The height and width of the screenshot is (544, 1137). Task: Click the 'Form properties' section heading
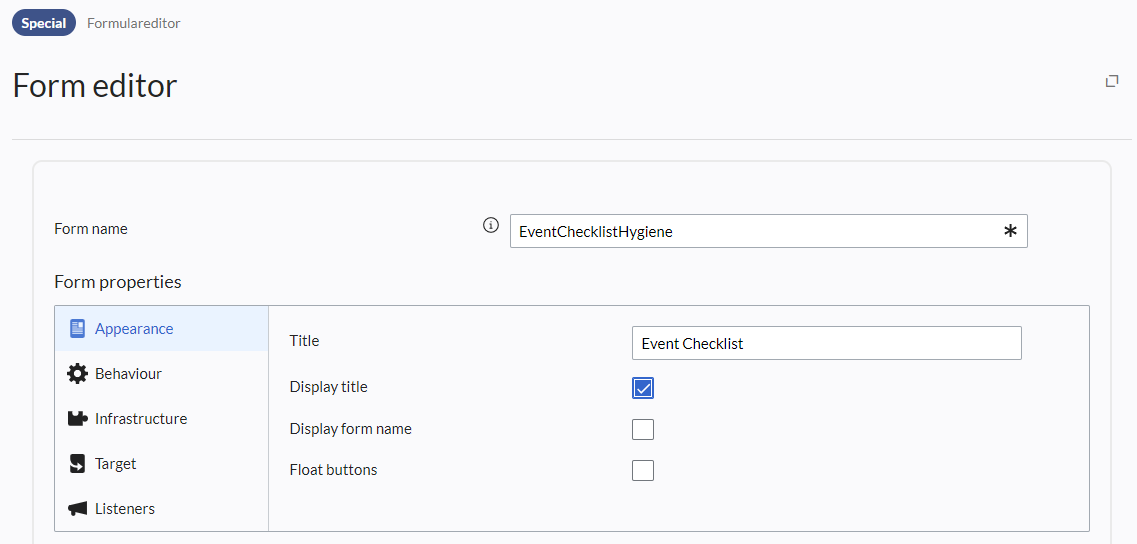tap(118, 282)
